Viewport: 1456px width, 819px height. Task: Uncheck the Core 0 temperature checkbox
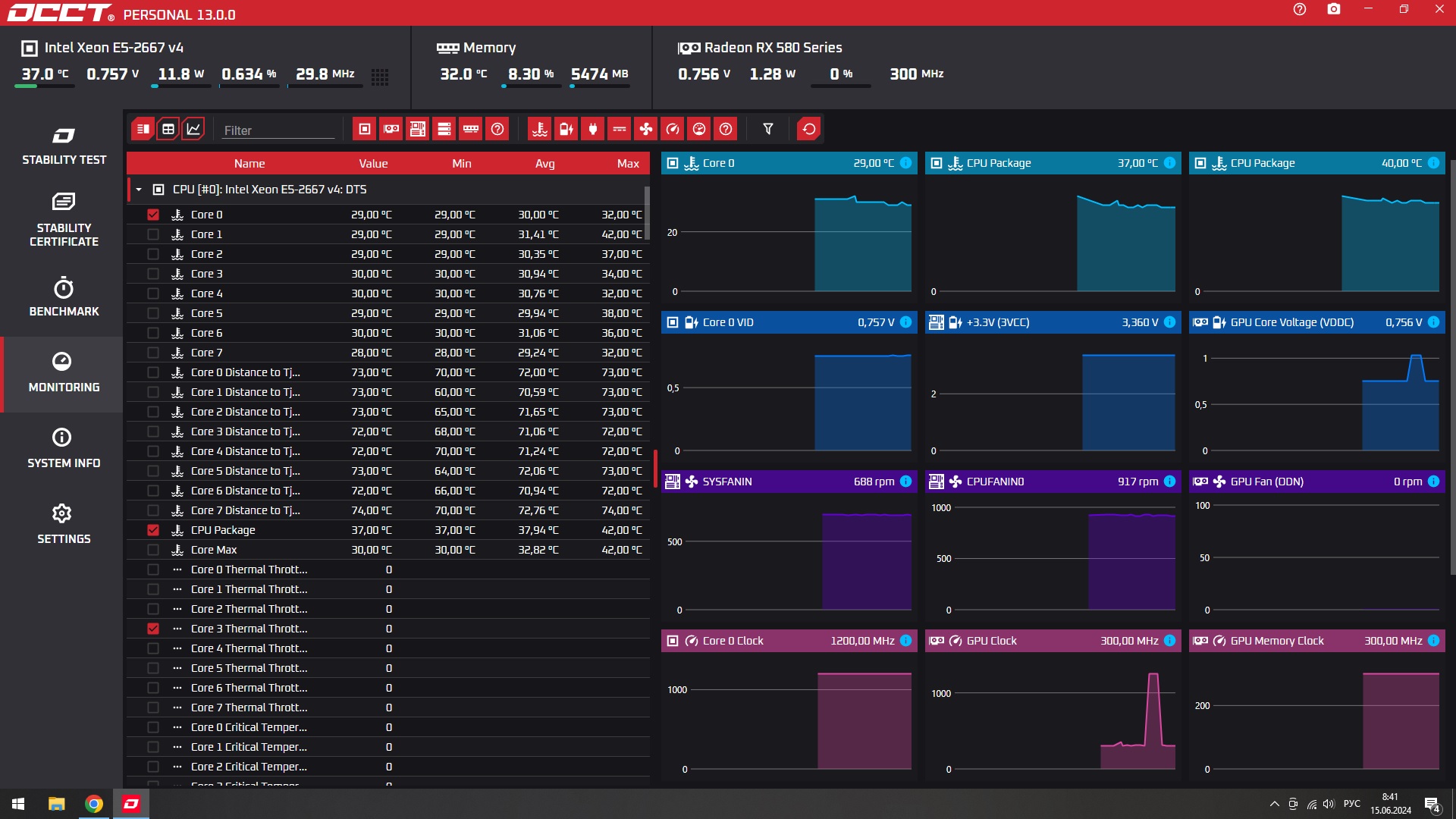tap(153, 215)
